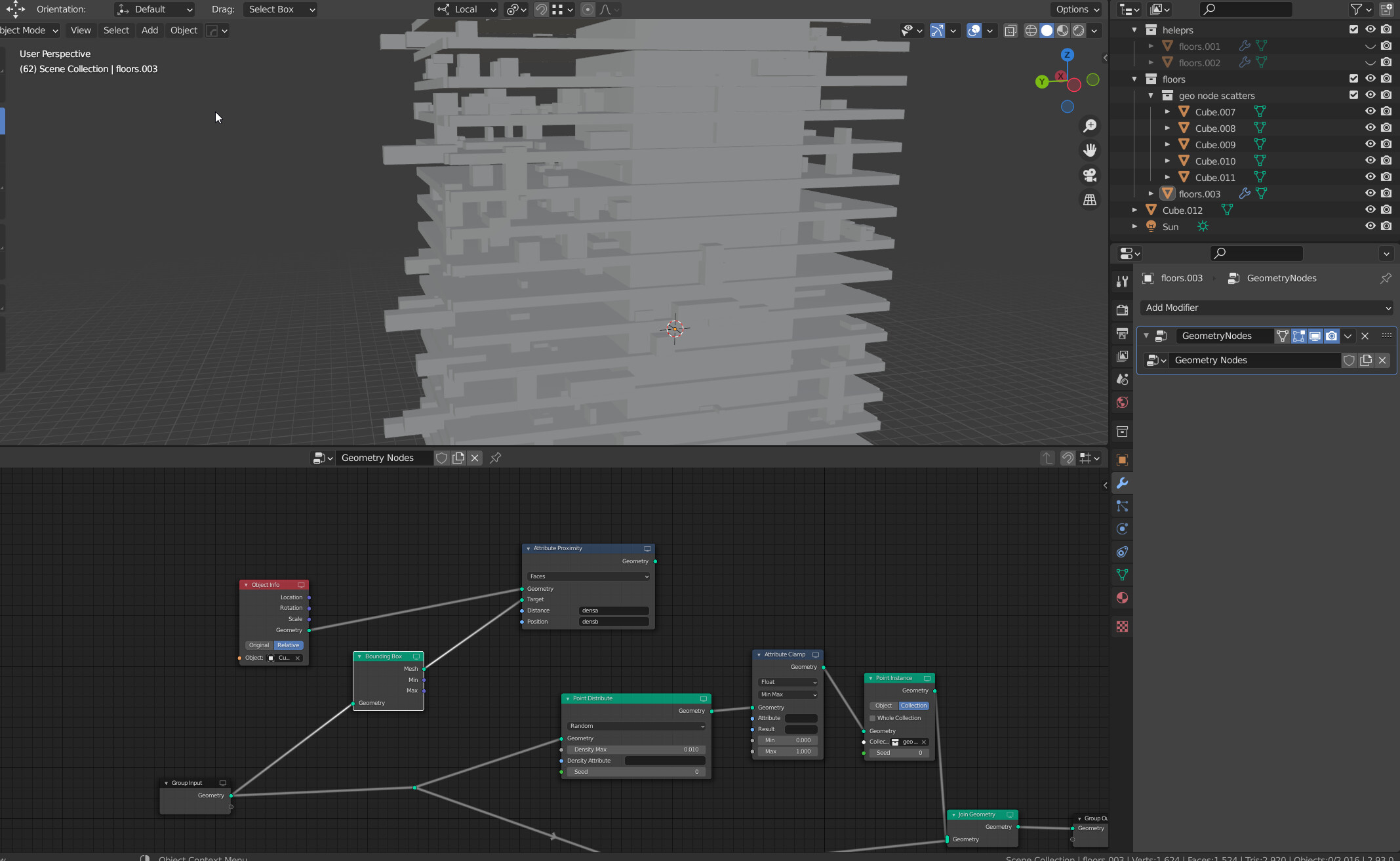Open the Object properties tab
1400x861 pixels.
pyautogui.click(x=1122, y=460)
